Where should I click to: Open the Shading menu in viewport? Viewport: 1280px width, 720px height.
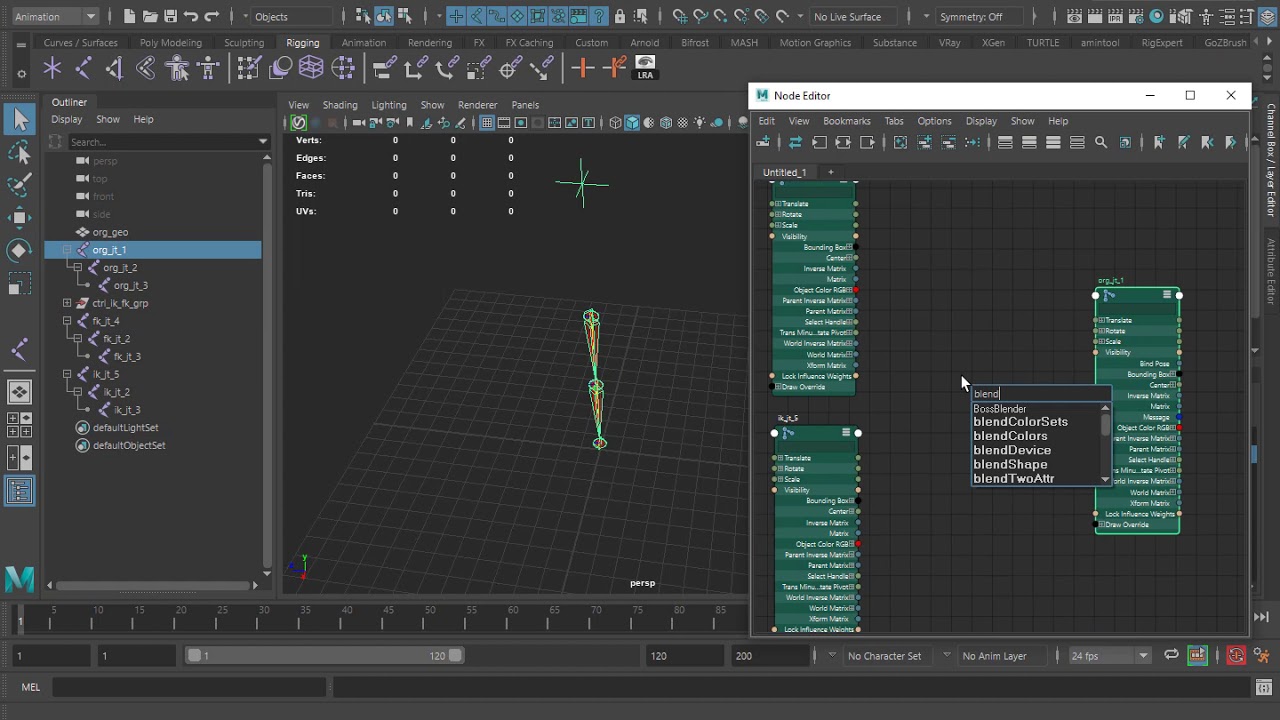[339, 105]
